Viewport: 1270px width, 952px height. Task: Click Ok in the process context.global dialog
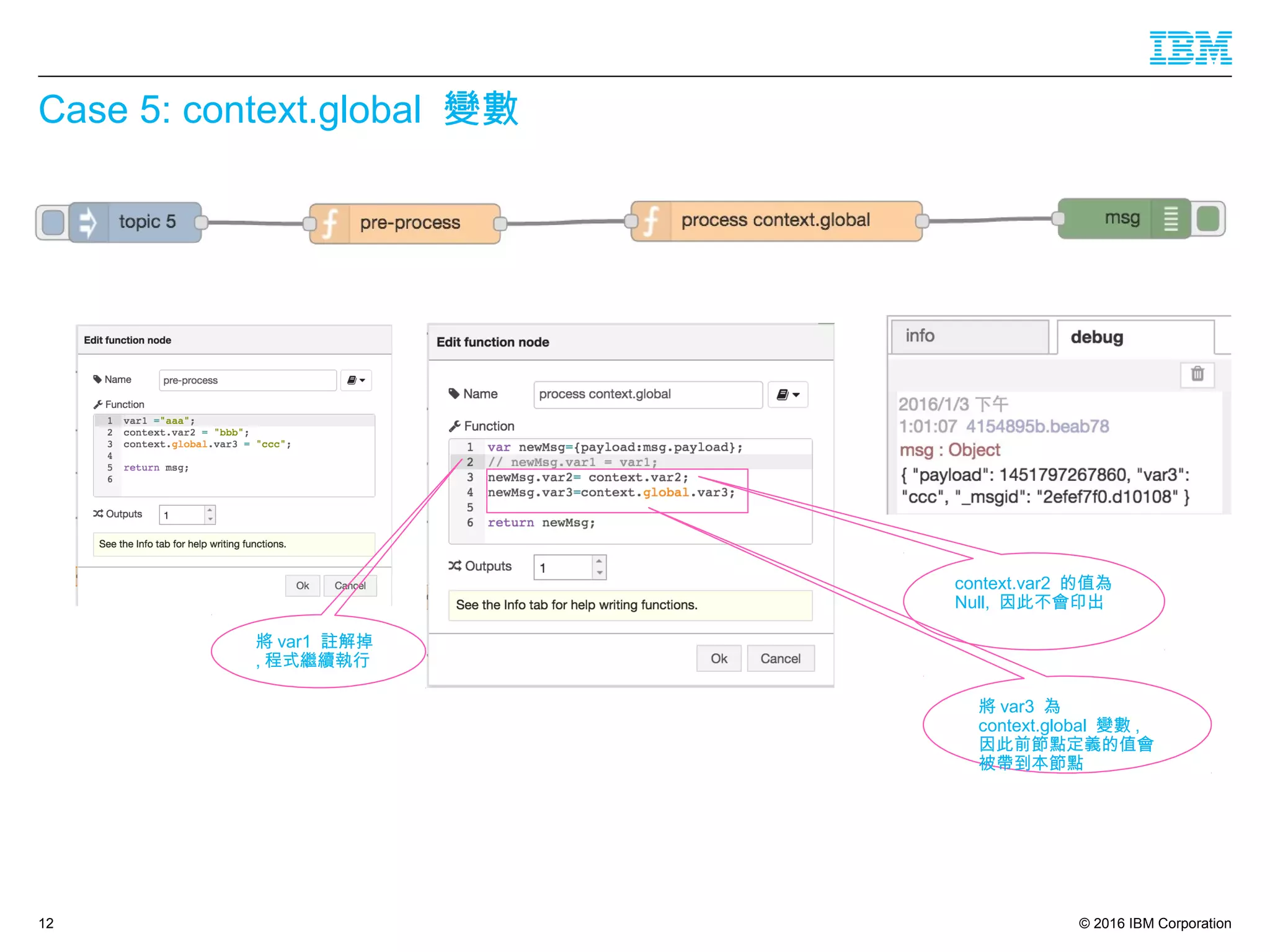719,658
